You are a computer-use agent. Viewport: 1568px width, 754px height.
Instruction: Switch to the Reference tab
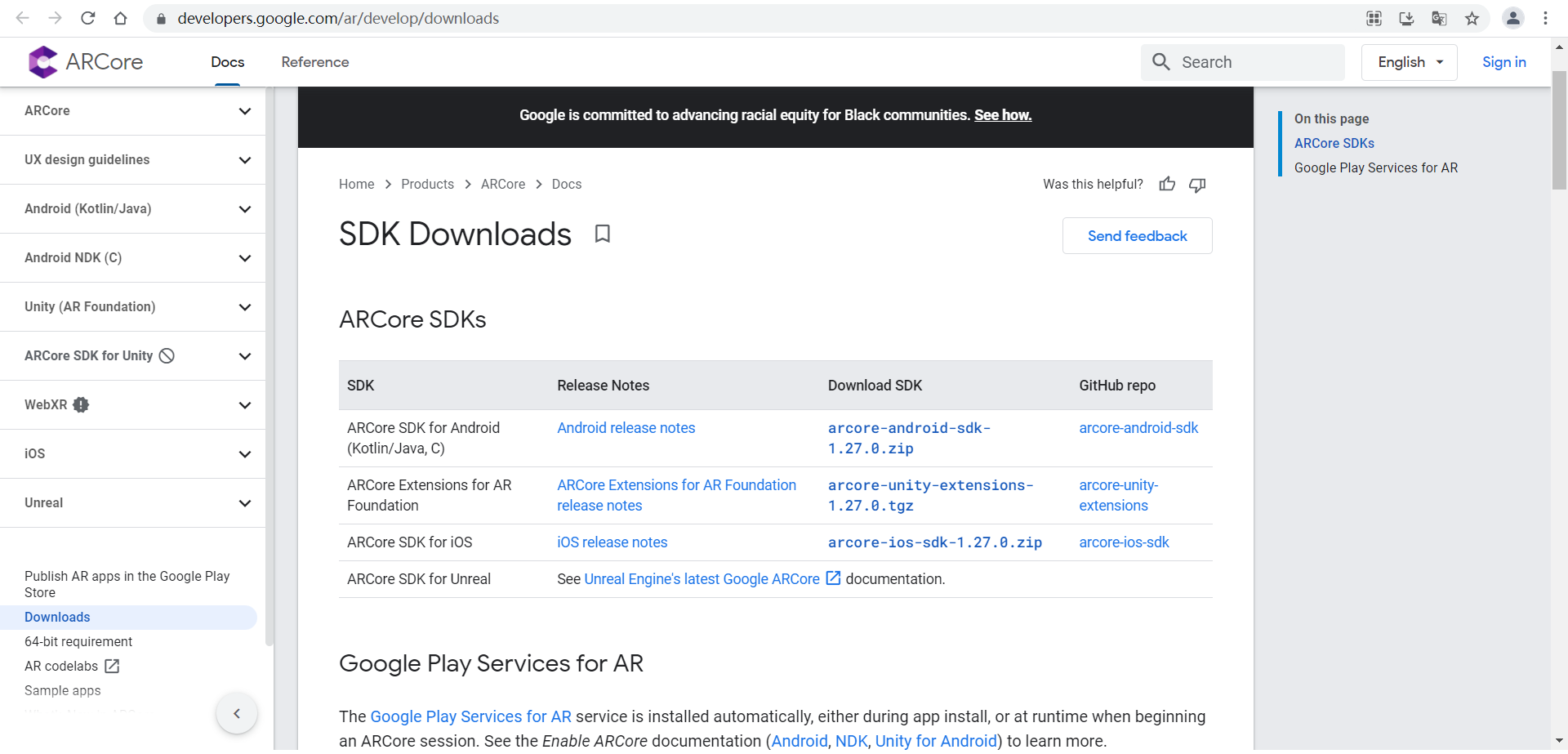[314, 62]
